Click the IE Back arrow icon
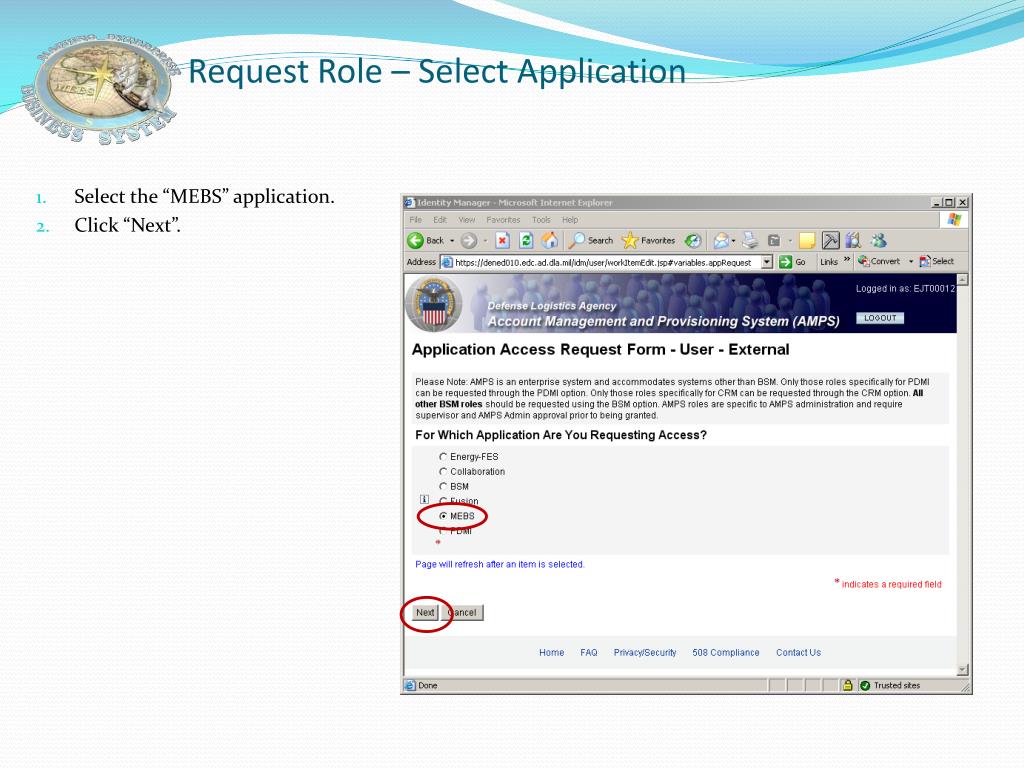This screenshot has height=768, width=1024. pyautogui.click(x=415, y=240)
